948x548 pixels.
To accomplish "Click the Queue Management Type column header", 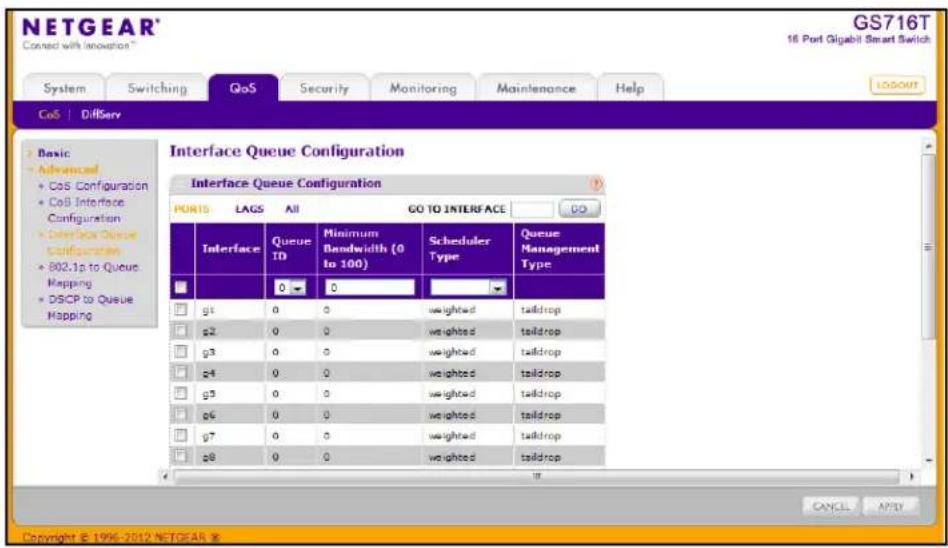I will [559, 249].
